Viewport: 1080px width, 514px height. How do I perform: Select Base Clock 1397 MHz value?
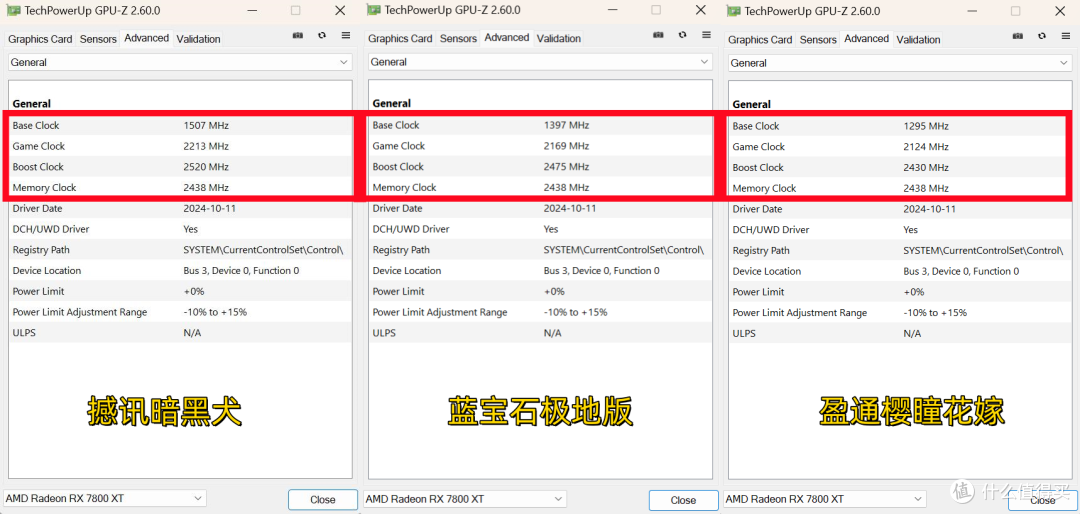point(566,125)
